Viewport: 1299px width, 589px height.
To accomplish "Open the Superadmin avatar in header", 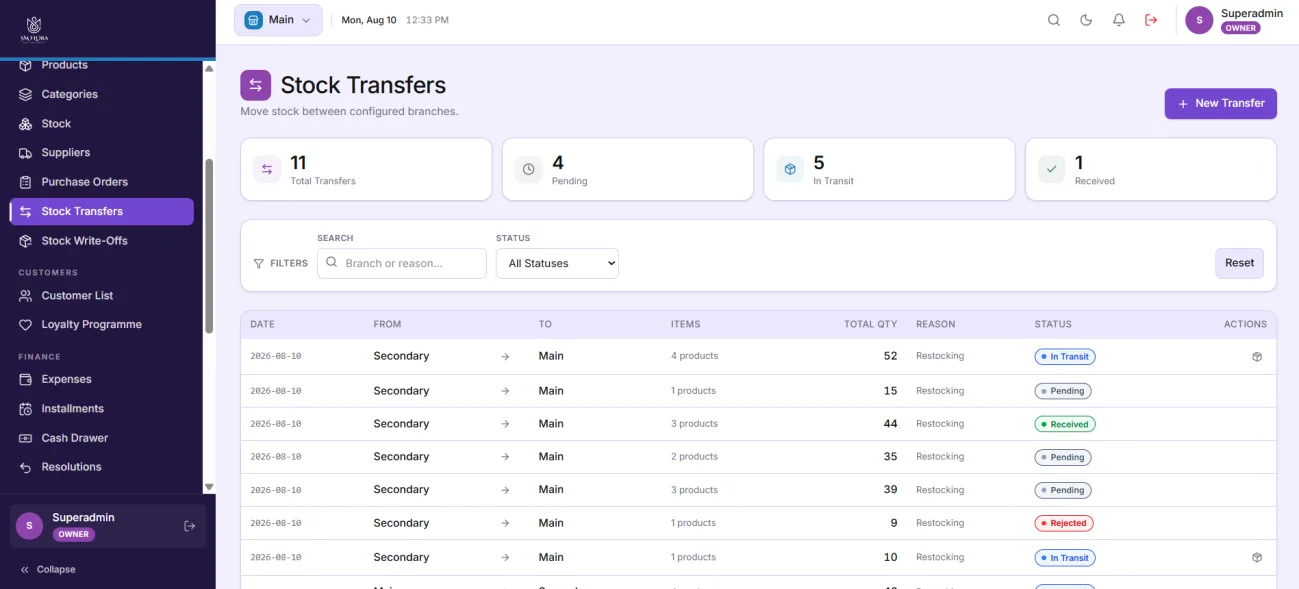I will point(1199,20).
